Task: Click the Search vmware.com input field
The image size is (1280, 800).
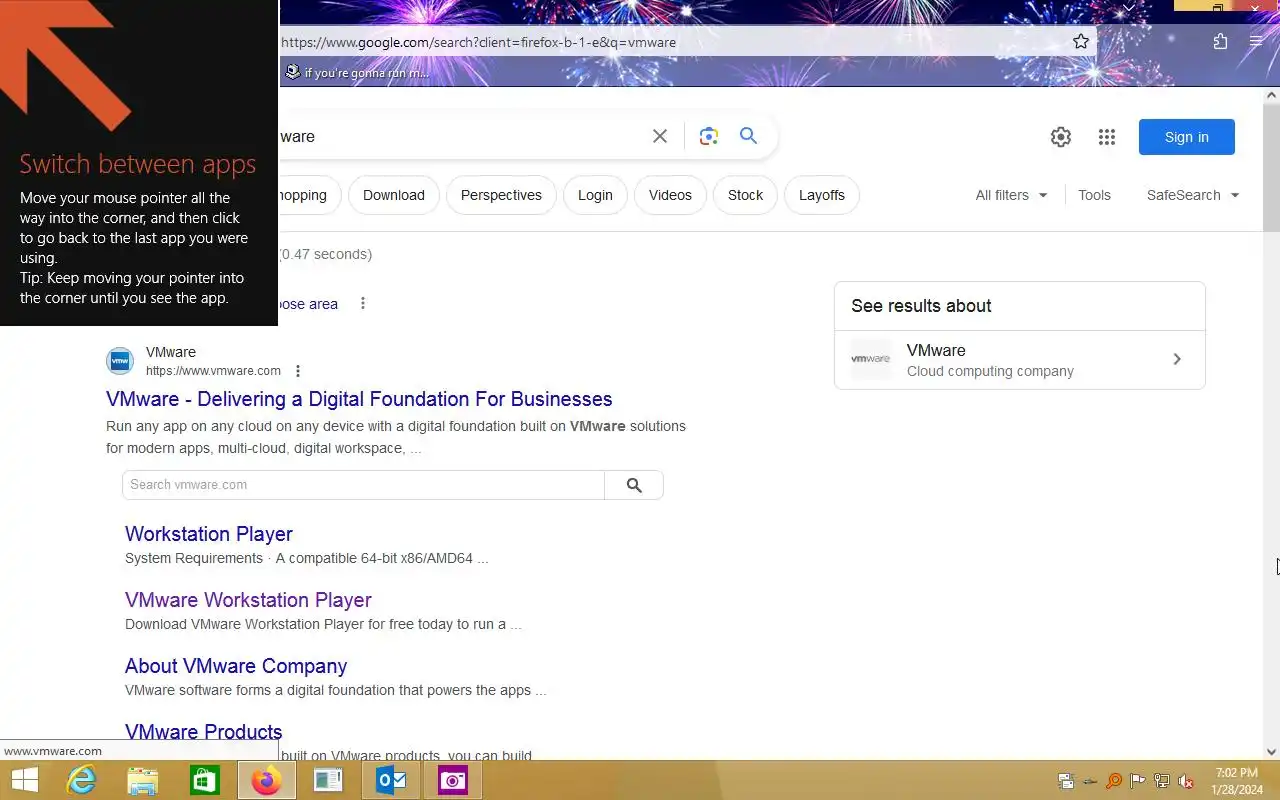Action: (x=363, y=485)
